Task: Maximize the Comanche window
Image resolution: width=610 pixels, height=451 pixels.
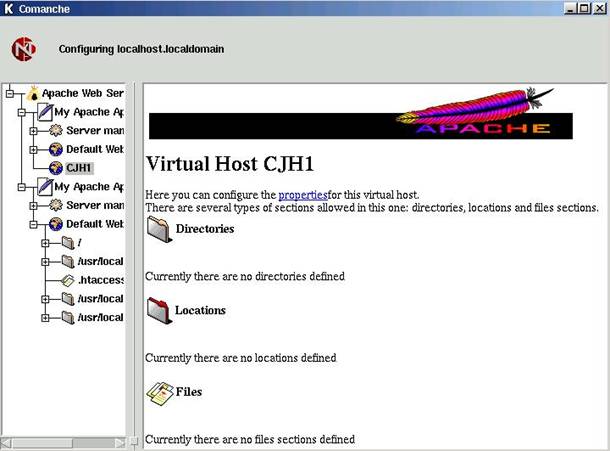Action: point(584,9)
